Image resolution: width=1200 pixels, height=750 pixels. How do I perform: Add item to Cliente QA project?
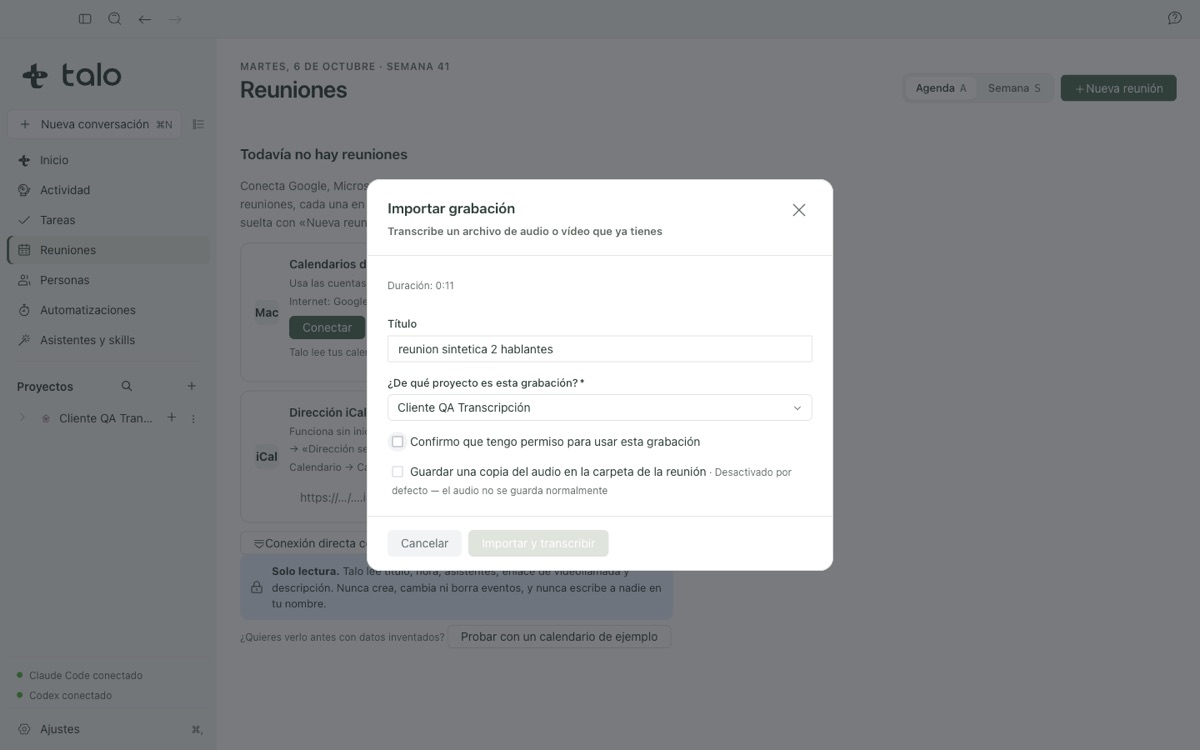171,418
